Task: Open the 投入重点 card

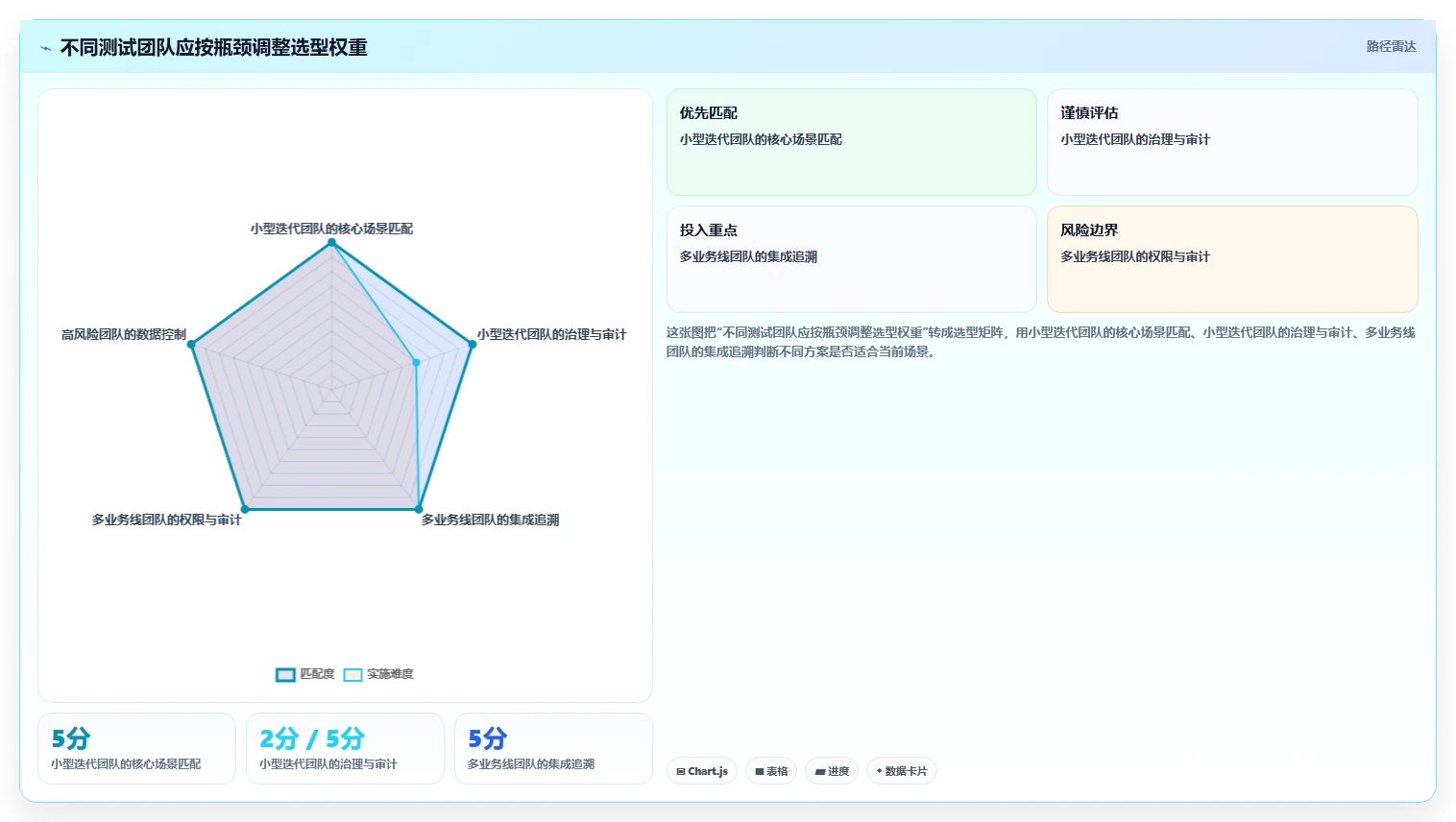Action: pos(852,259)
